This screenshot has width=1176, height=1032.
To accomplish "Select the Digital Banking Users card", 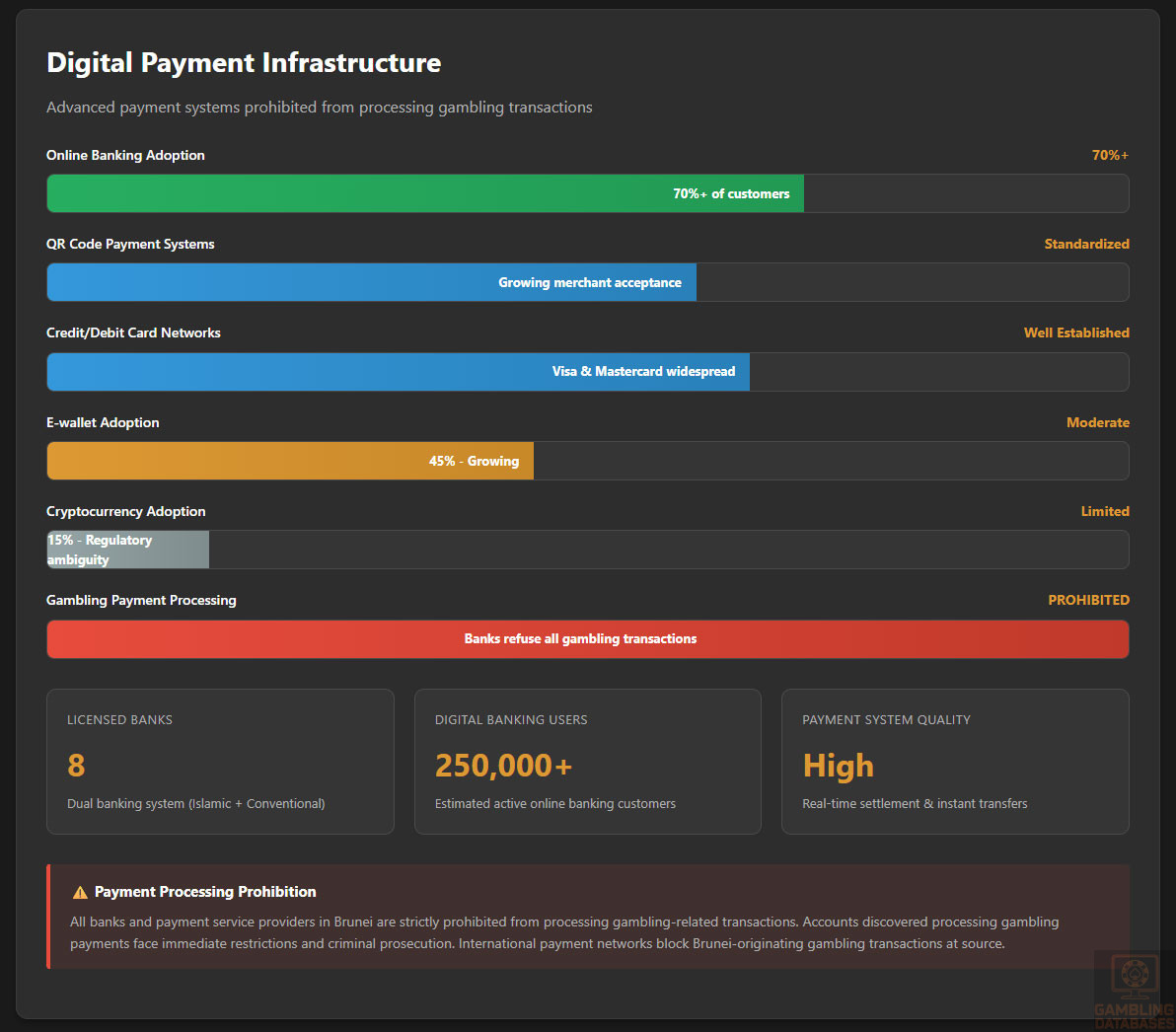I will point(587,761).
